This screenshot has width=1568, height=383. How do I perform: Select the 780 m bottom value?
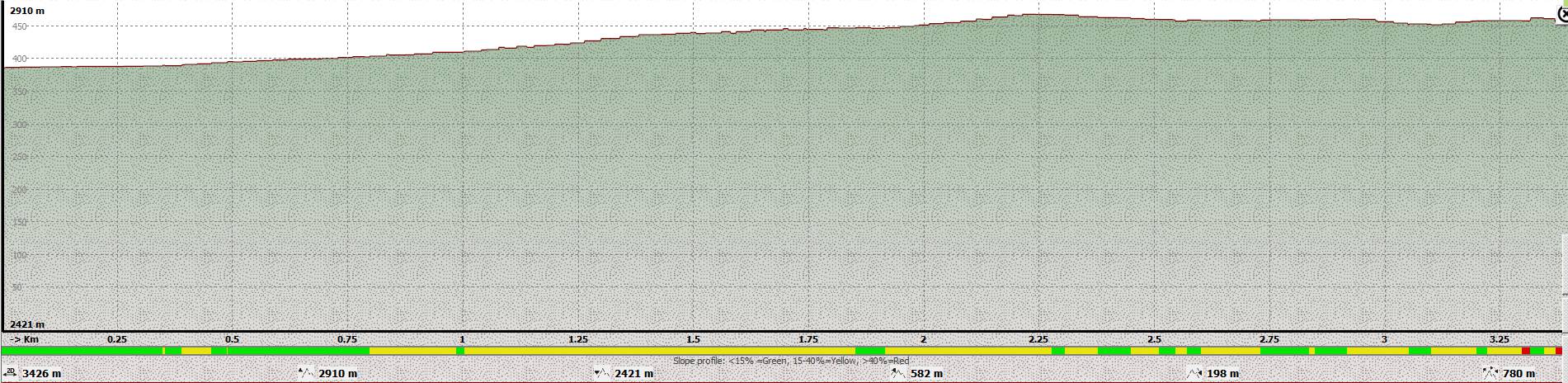pos(1519,374)
